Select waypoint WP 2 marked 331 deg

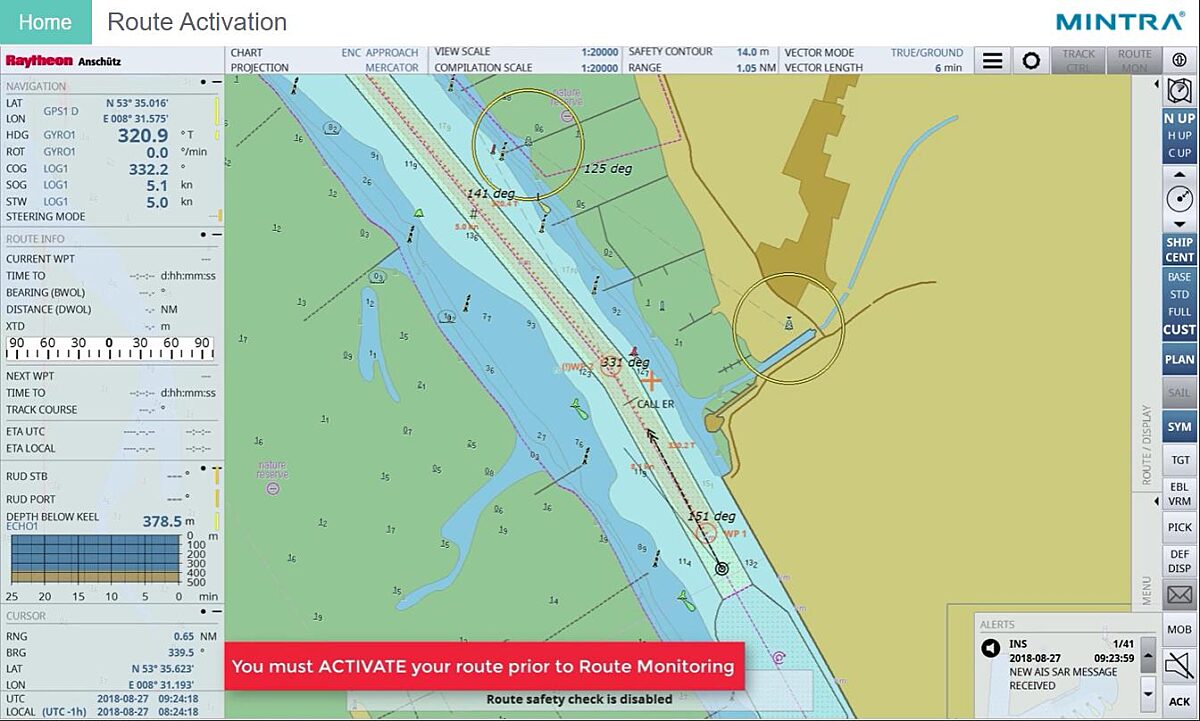(610, 366)
